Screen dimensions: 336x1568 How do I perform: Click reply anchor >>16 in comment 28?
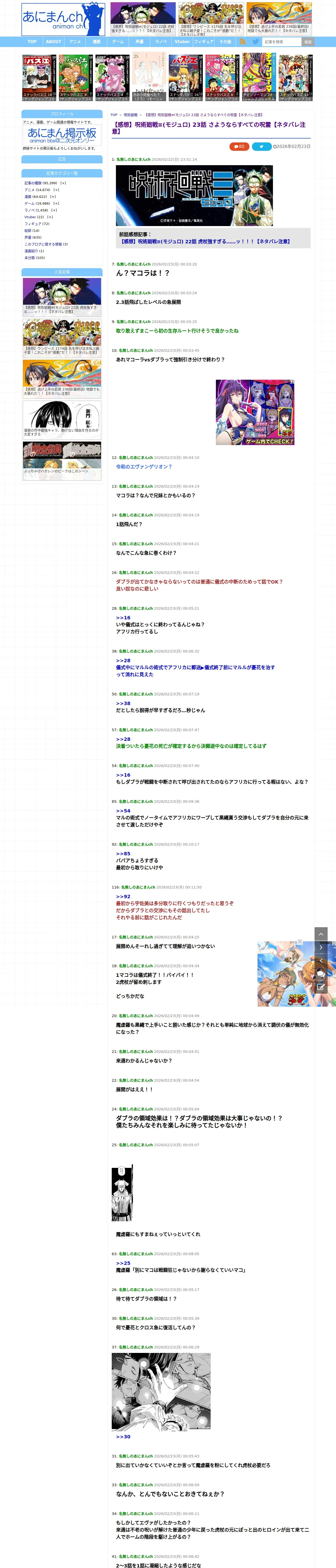point(123,618)
